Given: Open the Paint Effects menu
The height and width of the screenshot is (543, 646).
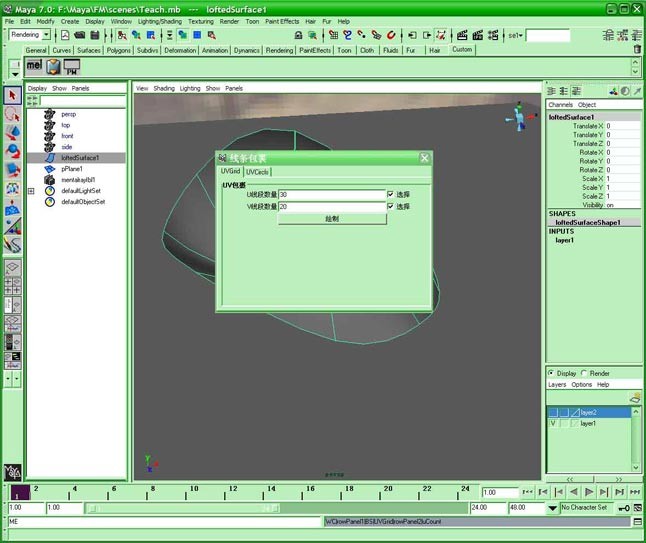Looking at the screenshot, I should pyautogui.click(x=282, y=21).
